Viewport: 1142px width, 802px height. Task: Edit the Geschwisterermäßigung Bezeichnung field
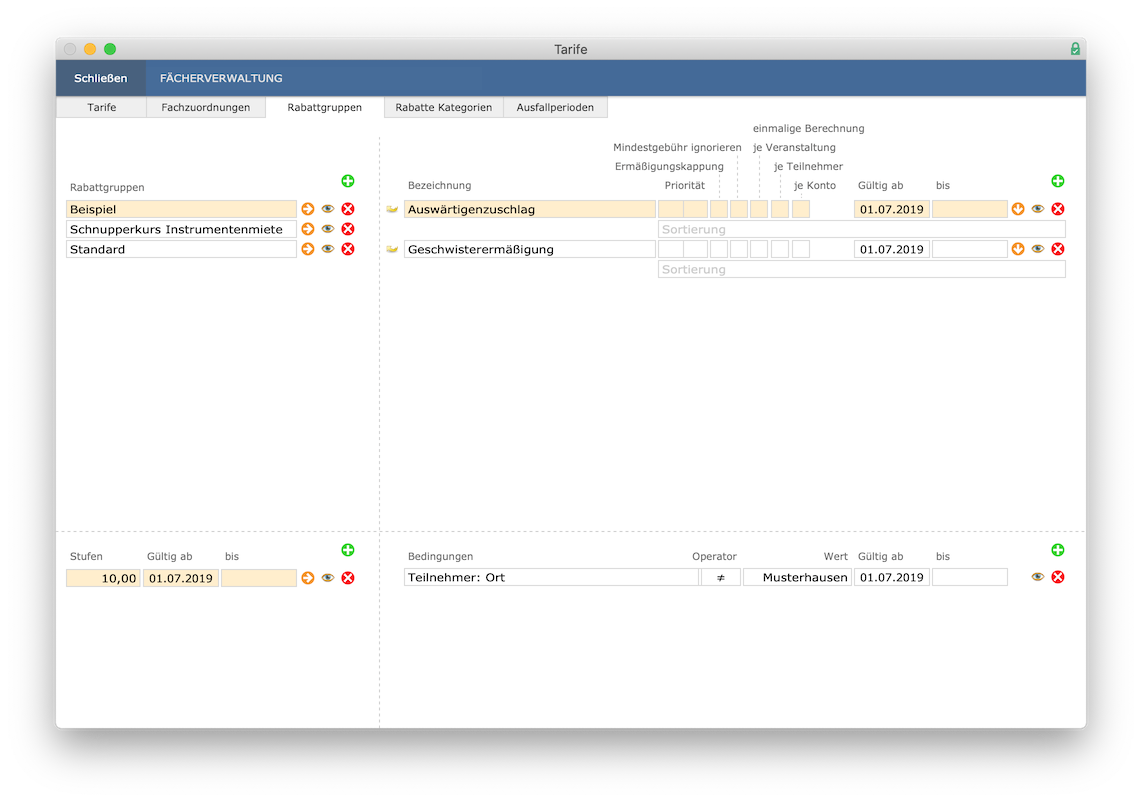click(x=529, y=249)
